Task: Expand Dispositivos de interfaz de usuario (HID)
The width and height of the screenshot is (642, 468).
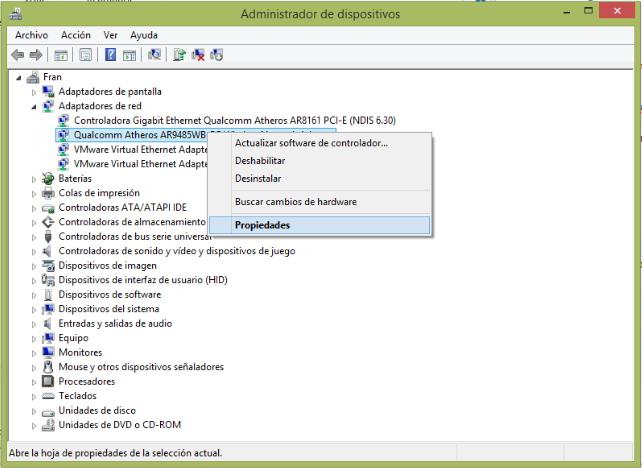Action: (x=34, y=280)
